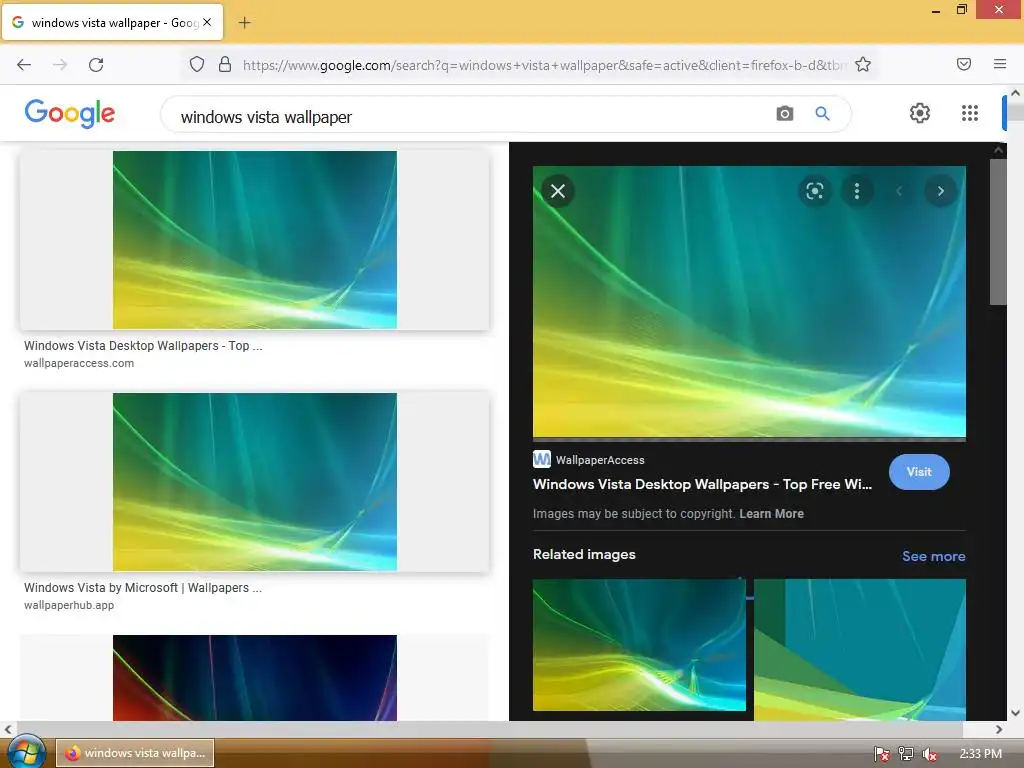This screenshot has width=1024, height=768.
Task: Click the padlock site security icon
Action: (225, 64)
